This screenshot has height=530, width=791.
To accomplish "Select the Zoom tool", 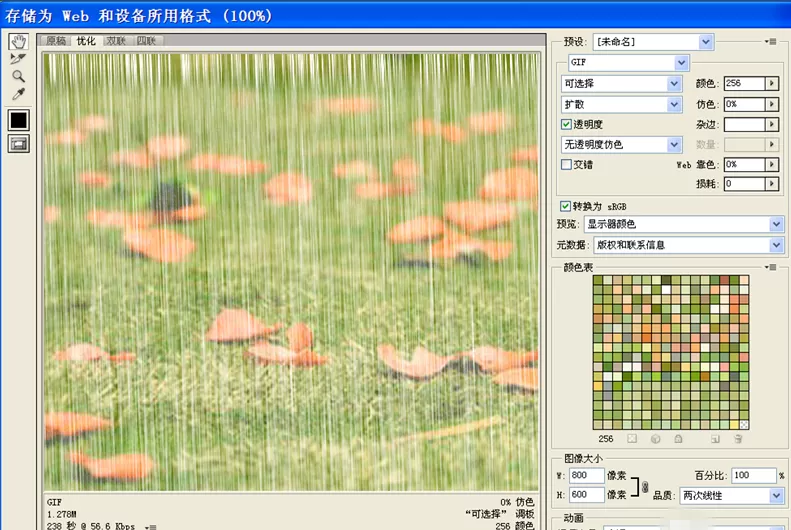I will [x=19, y=76].
